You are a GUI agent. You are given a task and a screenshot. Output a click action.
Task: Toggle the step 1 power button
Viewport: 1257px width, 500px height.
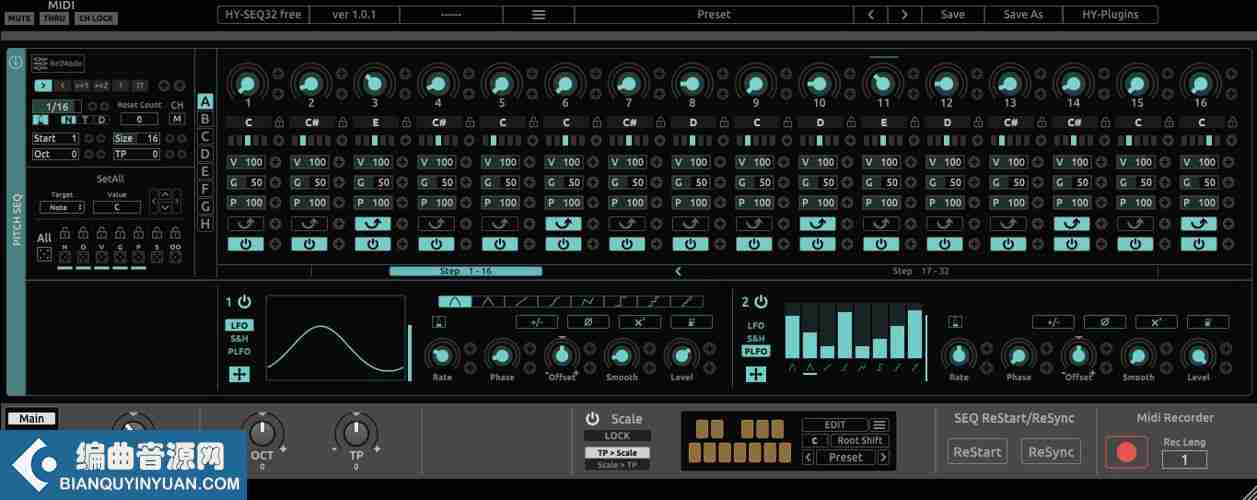245,244
